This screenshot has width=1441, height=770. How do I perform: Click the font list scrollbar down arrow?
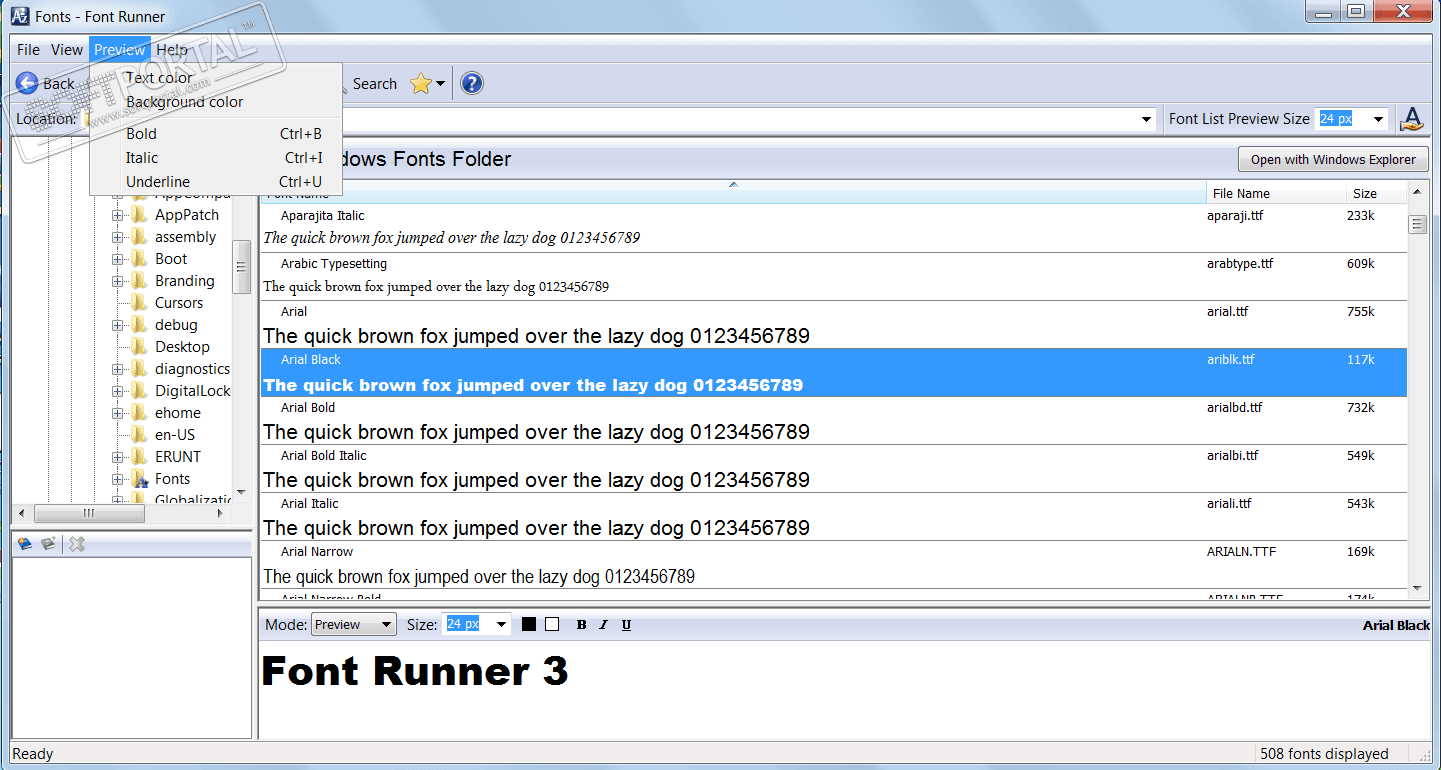tap(1417, 587)
